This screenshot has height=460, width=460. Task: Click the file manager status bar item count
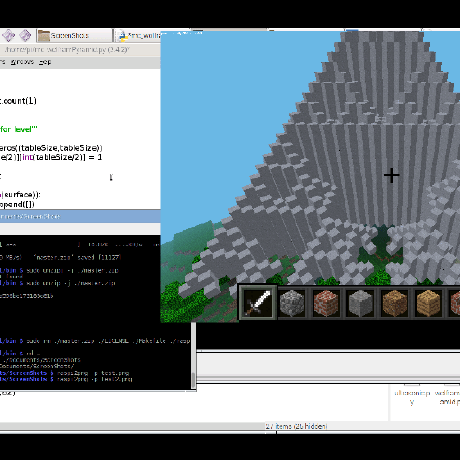pos(296,426)
